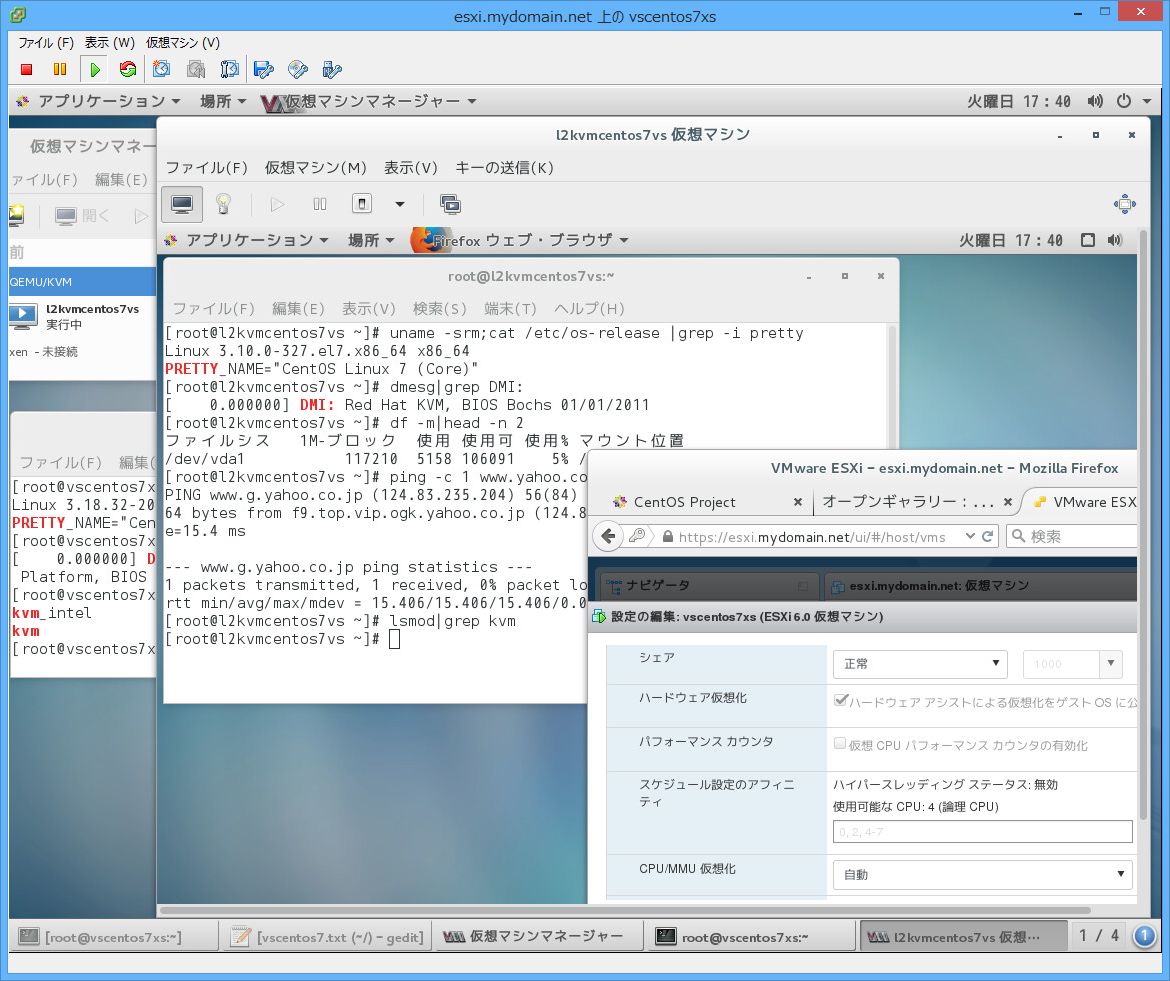Open the 場所 menu in outer GNOME top bar
The height and width of the screenshot is (981, 1170).
click(x=222, y=101)
